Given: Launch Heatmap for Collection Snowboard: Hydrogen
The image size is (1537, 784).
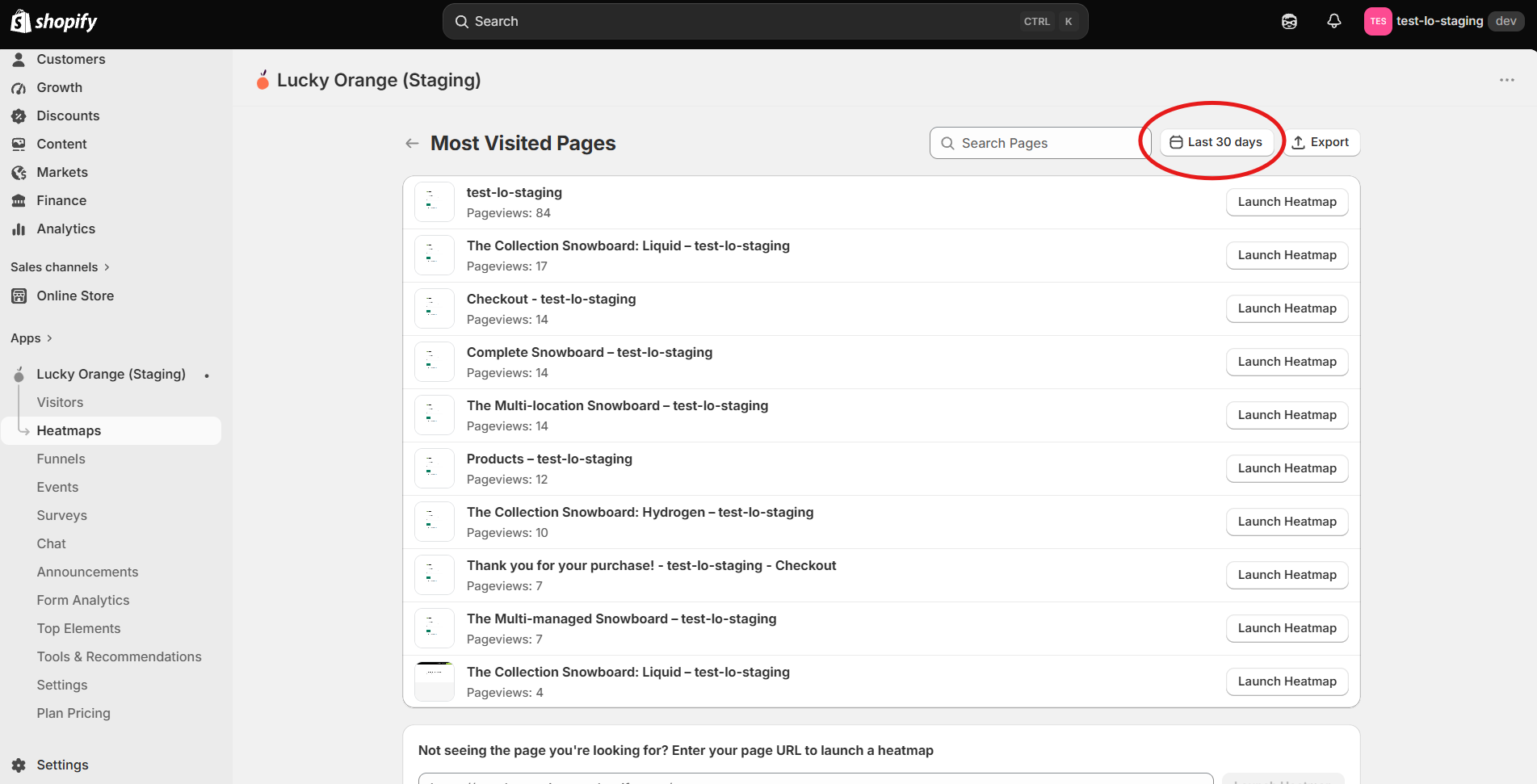Looking at the screenshot, I should (x=1287, y=522).
